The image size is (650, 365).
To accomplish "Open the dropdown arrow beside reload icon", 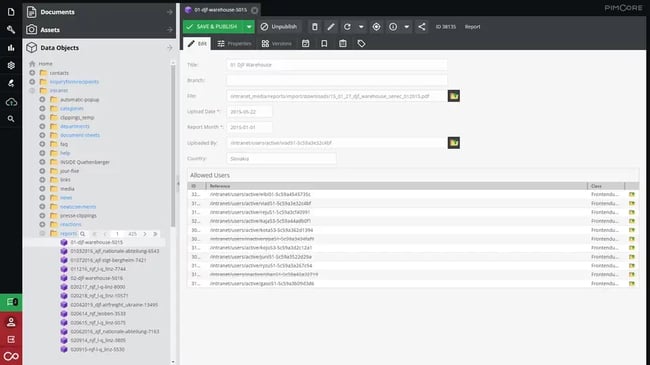I will tap(361, 27).
